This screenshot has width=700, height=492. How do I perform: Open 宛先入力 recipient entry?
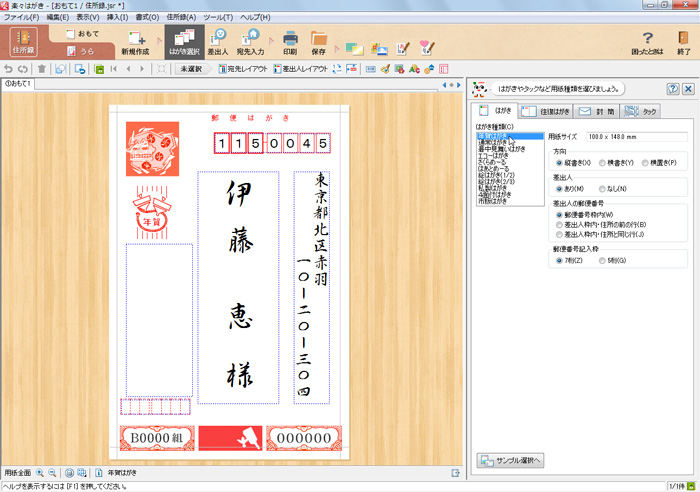point(250,40)
